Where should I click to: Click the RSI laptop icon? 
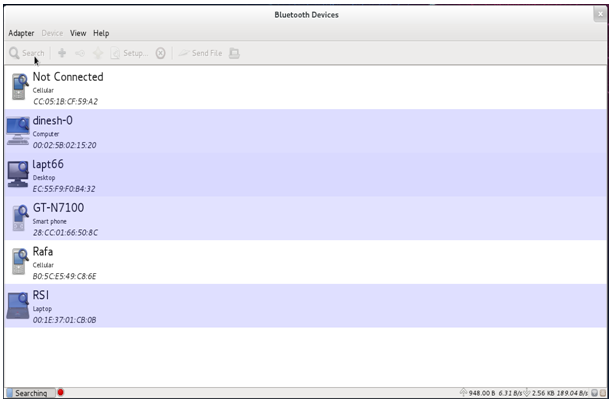coord(18,305)
